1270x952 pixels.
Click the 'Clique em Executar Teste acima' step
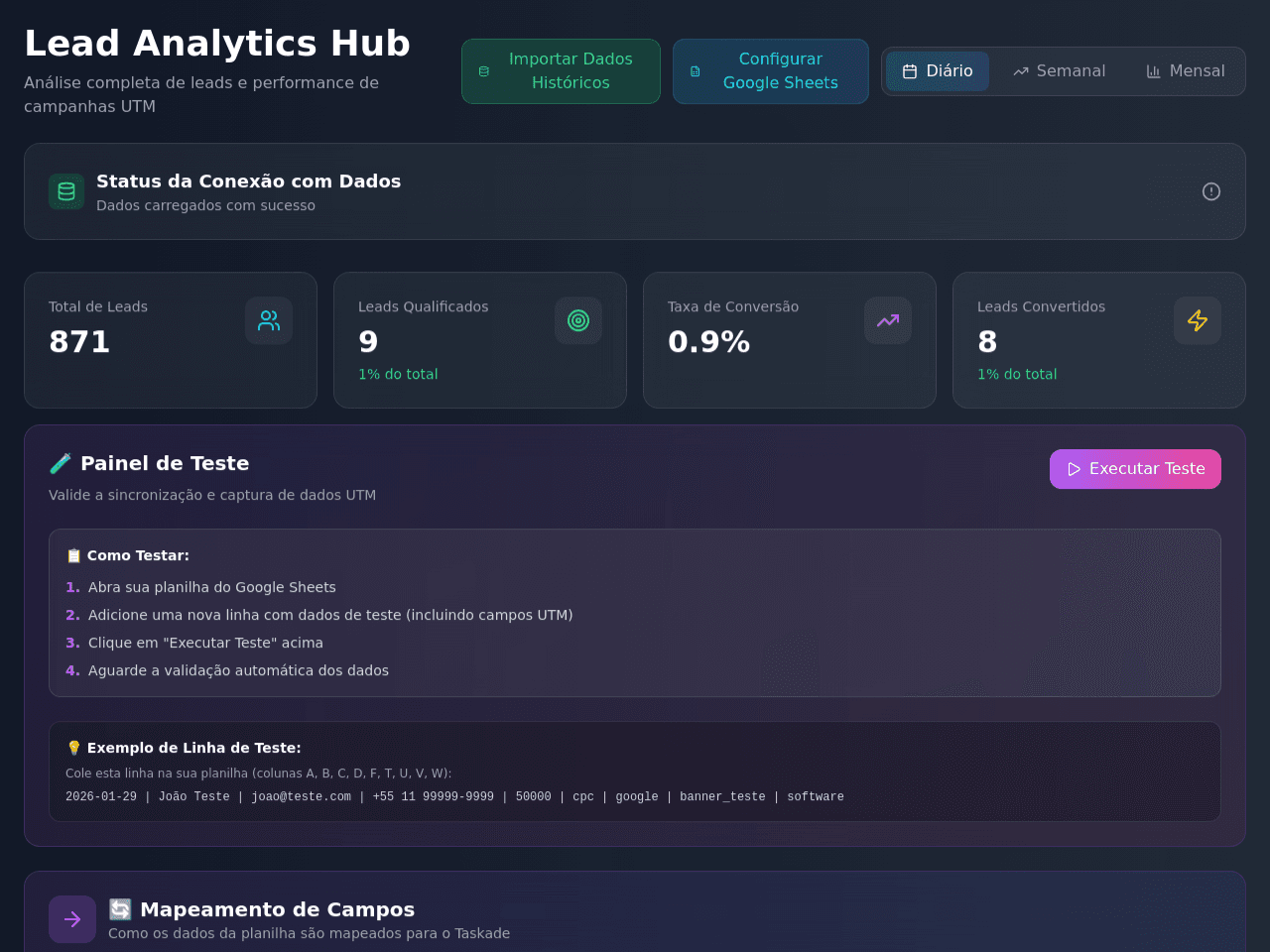click(205, 643)
